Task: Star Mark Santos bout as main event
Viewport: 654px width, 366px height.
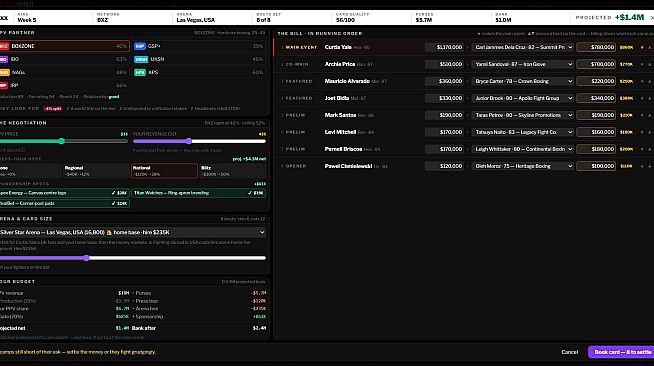Action: tap(642, 115)
